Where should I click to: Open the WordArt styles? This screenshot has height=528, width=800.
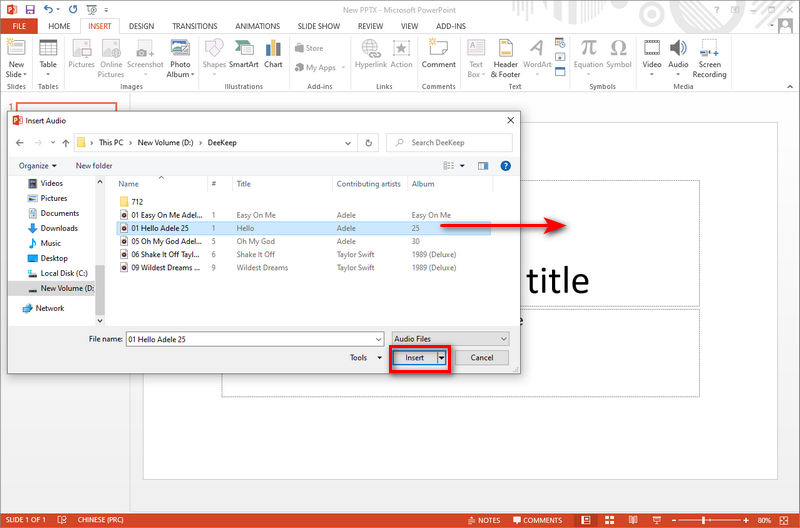point(537,57)
